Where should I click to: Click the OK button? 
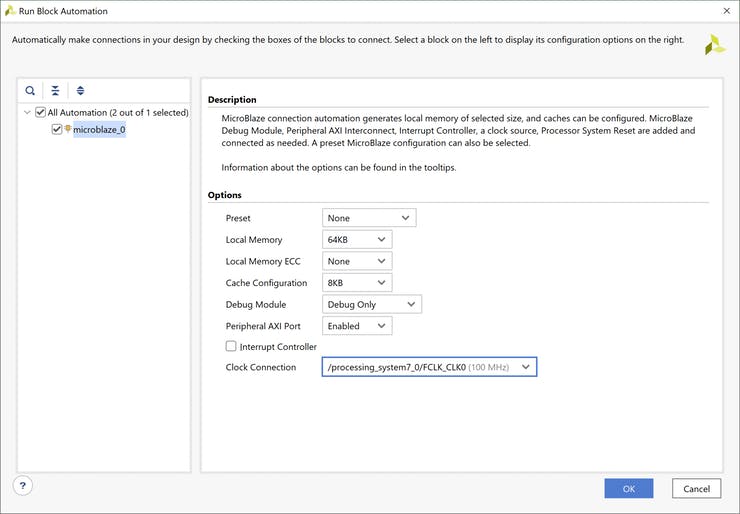coord(628,489)
